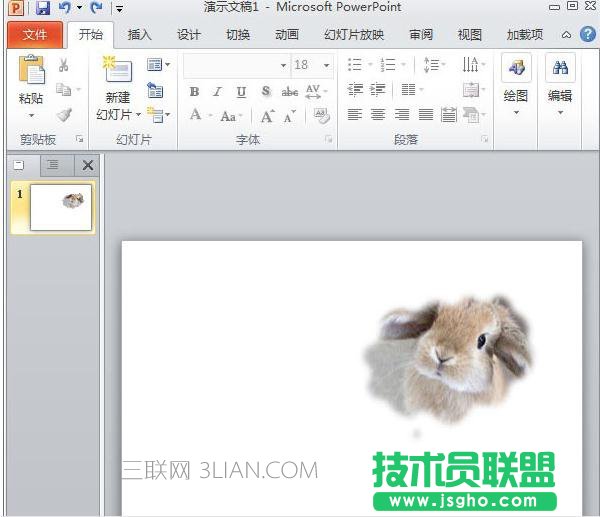The height and width of the screenshot is (517, 600).
Task: Open the font name dropdown
Action: [x=283, y=65]
